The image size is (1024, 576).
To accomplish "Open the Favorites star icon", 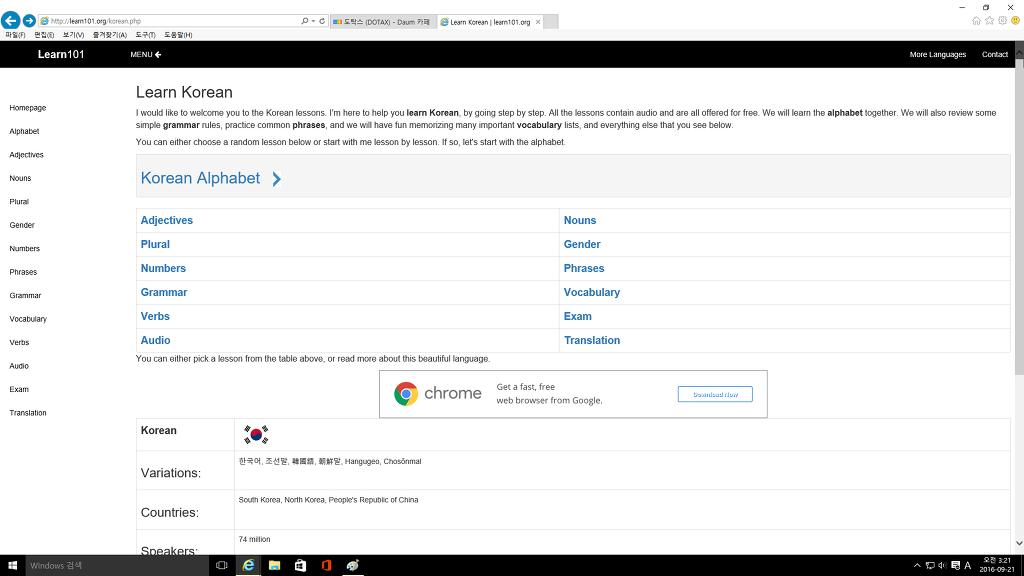I will 989,21.
